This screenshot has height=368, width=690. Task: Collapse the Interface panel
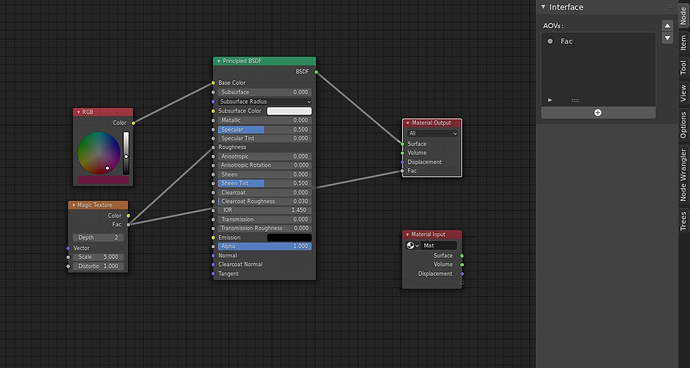[x=543, y=7]
